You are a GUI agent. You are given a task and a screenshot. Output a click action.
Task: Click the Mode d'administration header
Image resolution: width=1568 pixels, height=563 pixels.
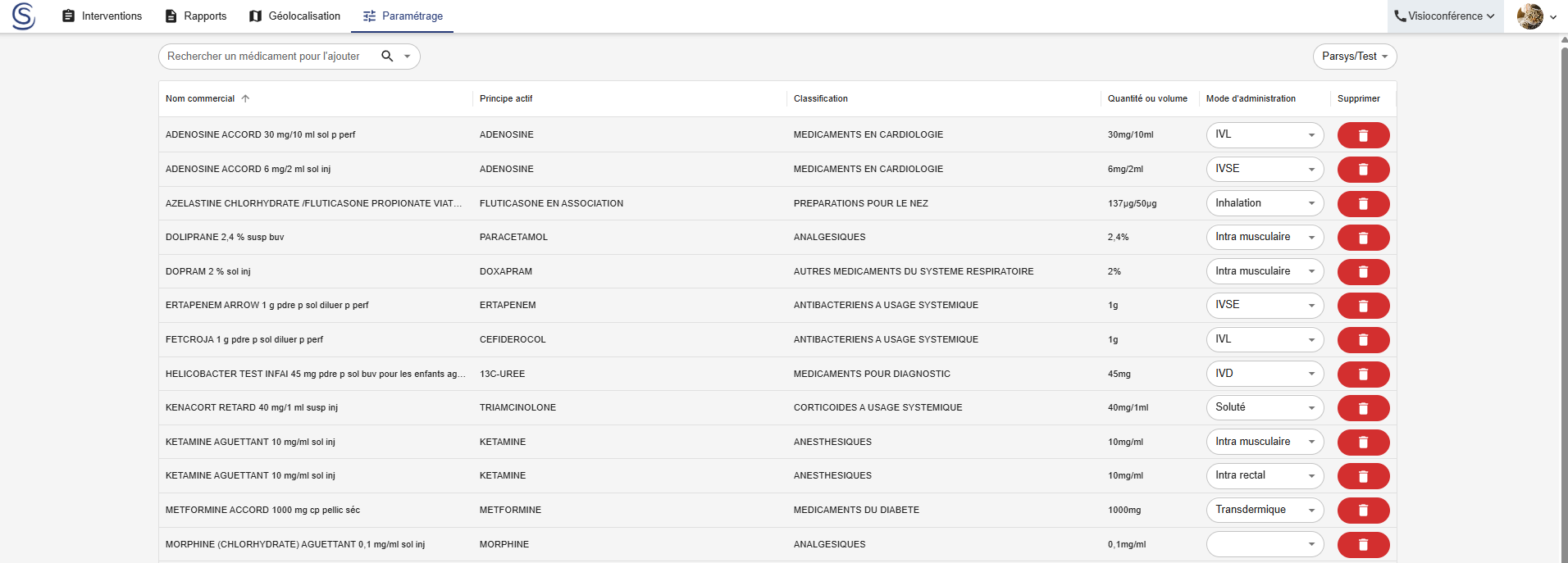1251,98
